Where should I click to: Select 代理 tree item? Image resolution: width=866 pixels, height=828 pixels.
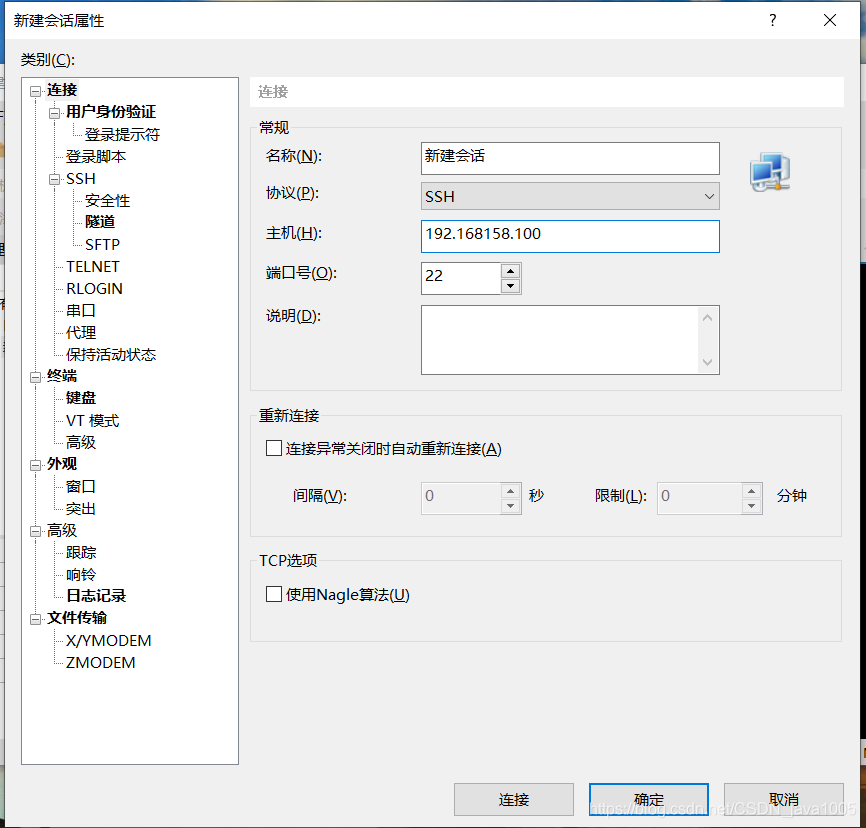coord(81,333)
